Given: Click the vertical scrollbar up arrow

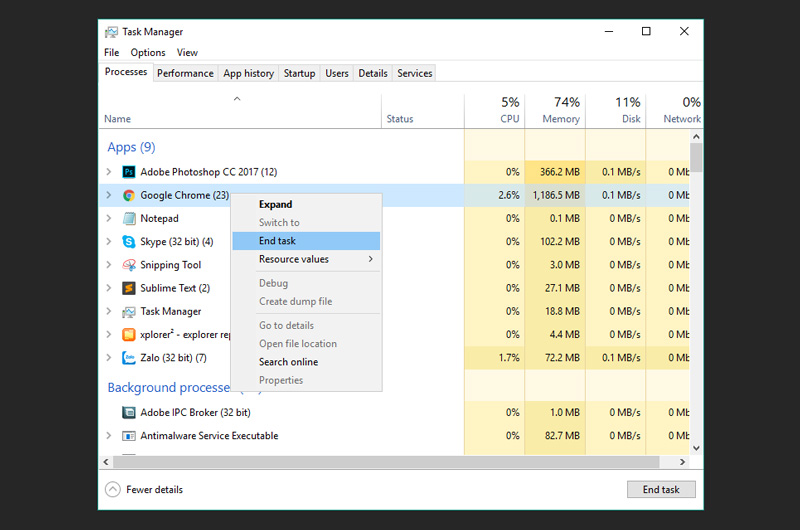Looking at the screenshot, I should 696,137.
